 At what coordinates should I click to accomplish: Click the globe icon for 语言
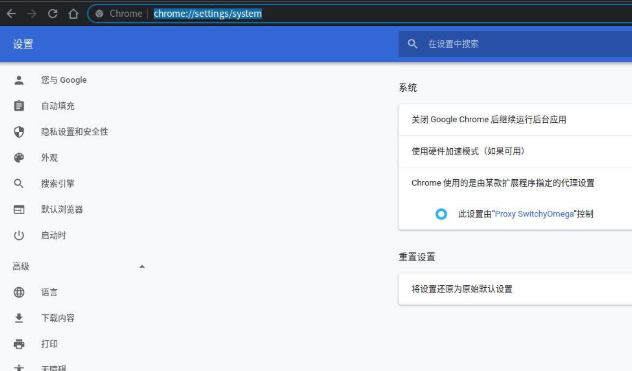(x=19, y=292)
